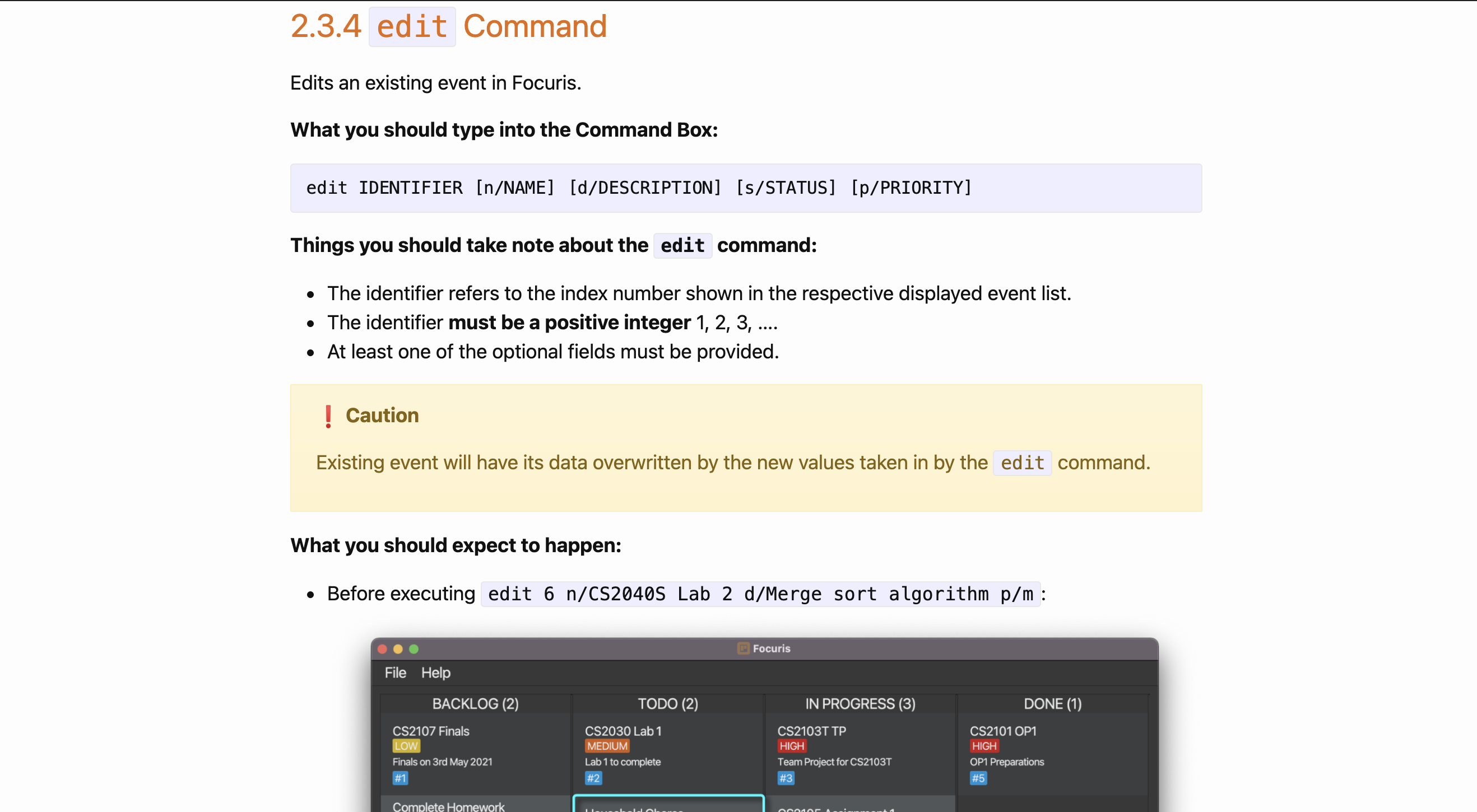Open the File menu in Focuris
Viewport: 1477px width, 812px height.
click(395, 672)
